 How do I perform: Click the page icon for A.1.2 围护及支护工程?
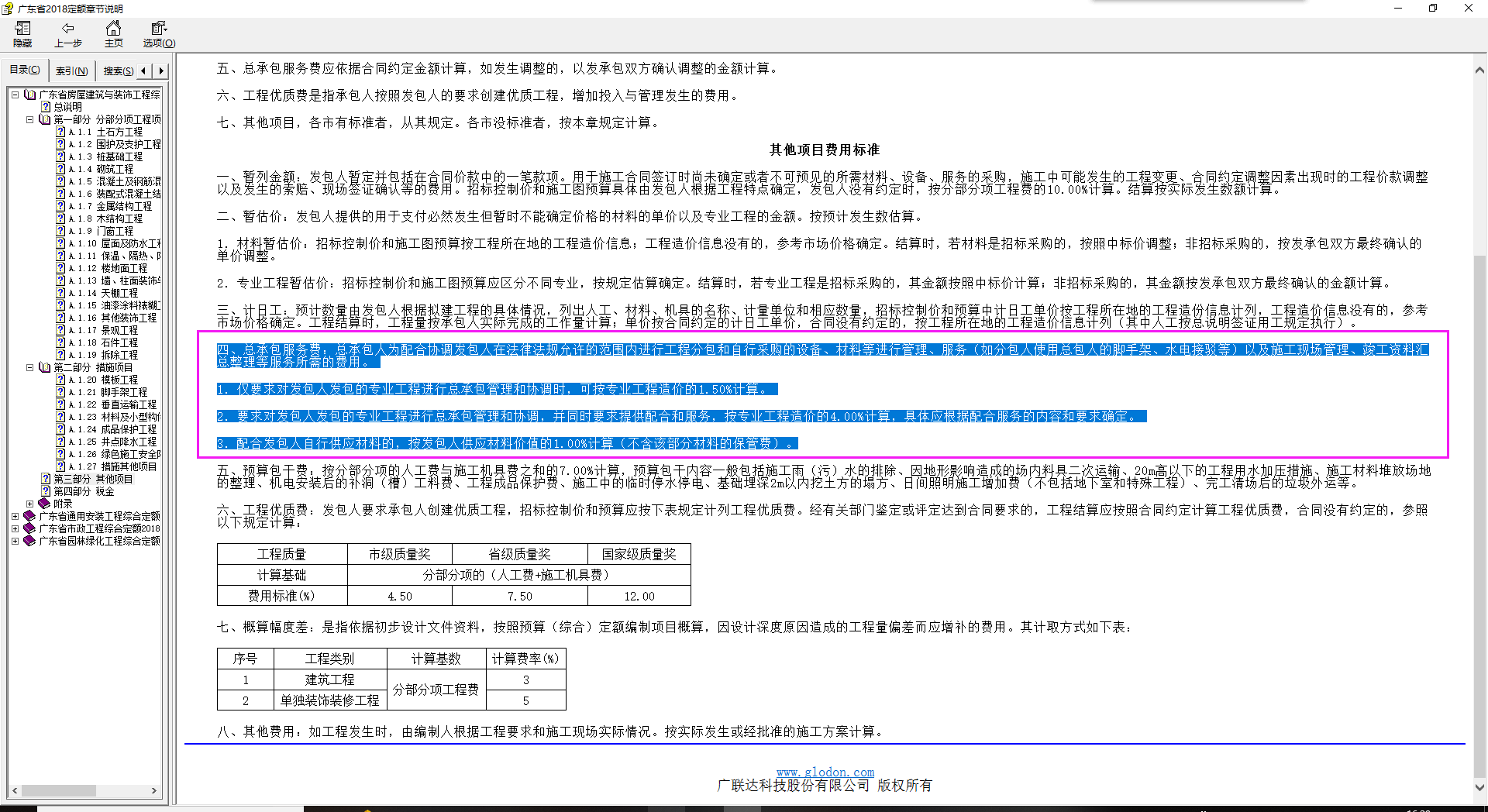tap(60, 144)
